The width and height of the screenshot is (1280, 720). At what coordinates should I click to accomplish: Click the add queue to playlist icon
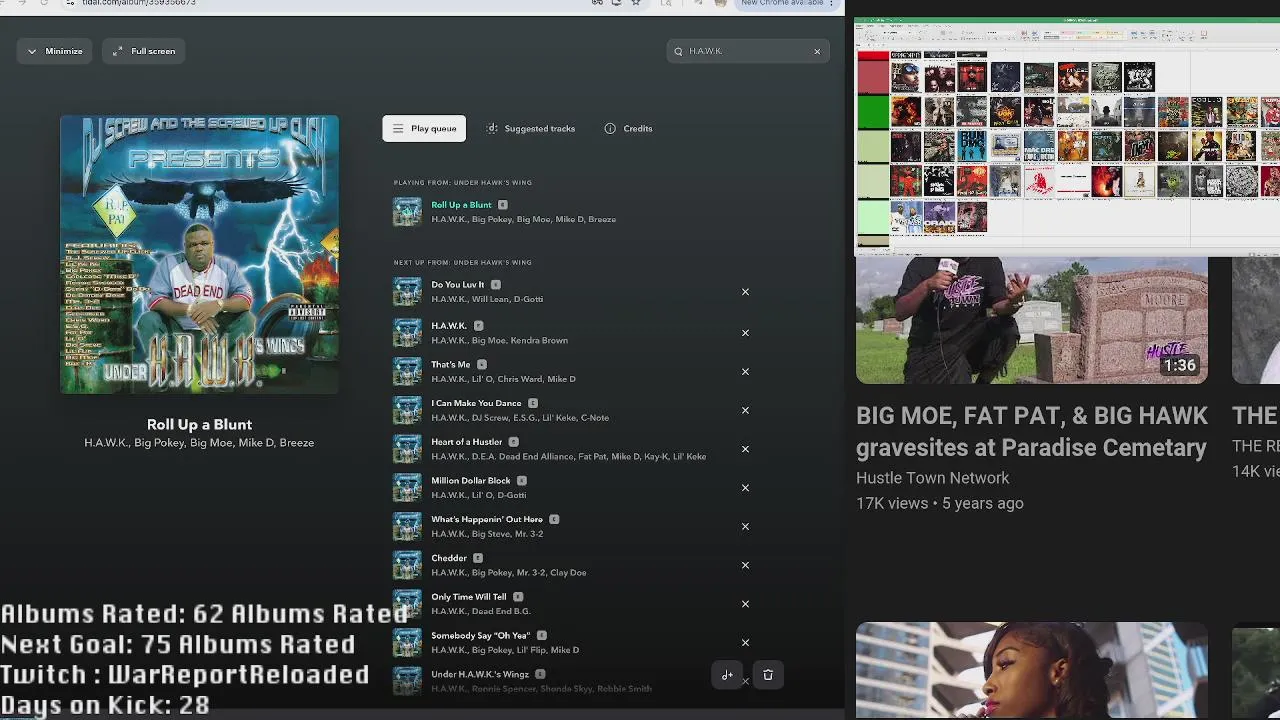(x=727, y=675)
